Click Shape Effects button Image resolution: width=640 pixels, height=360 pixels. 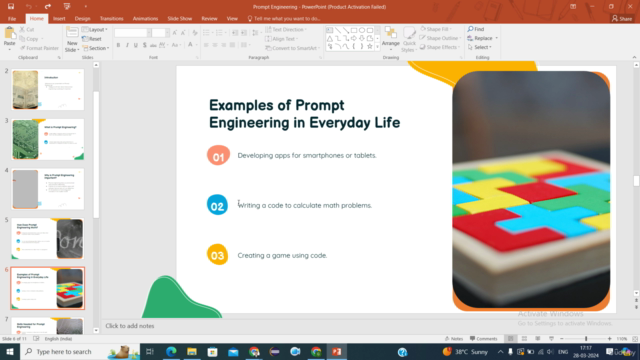click(440, 47)
